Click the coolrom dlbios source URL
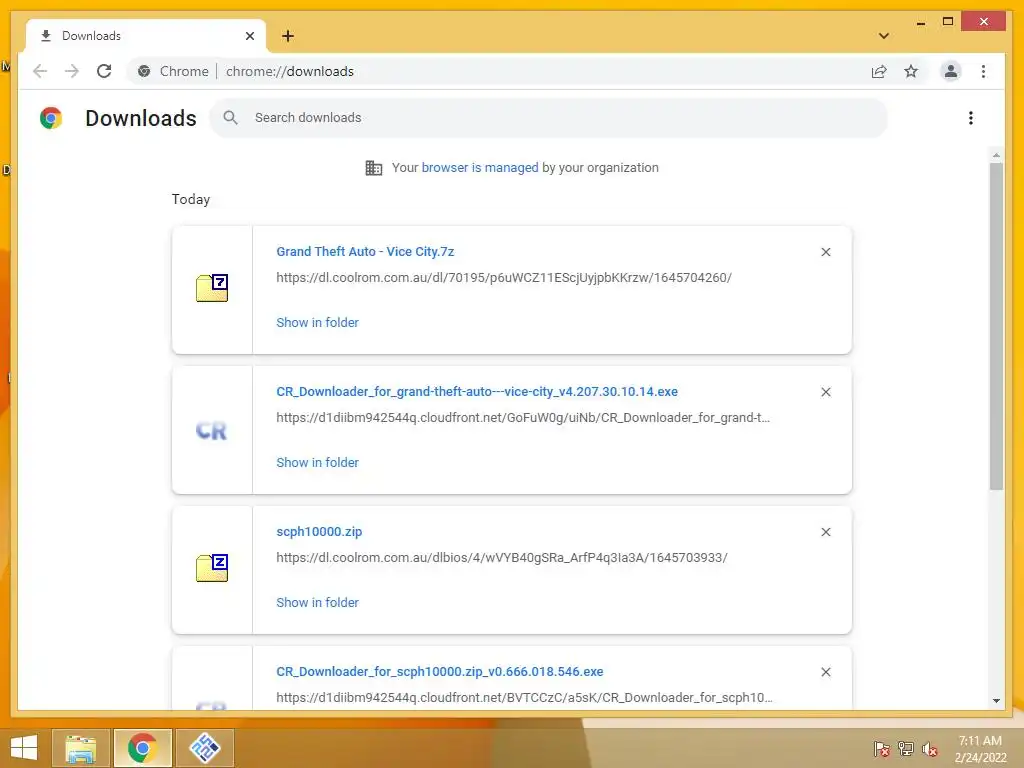The width and height of the screenshot is (1024, 768). click(502, 558)
